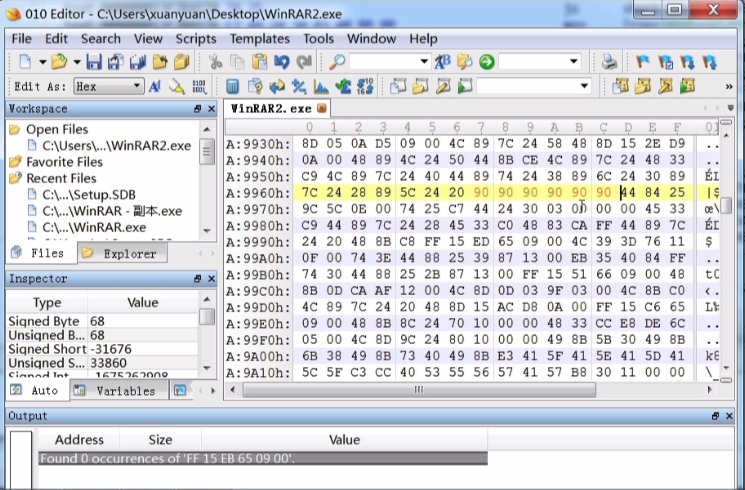Click the Checksum checkmark icon
The height and width of the screenshot is (490, 745).
(x=343, y=86)
